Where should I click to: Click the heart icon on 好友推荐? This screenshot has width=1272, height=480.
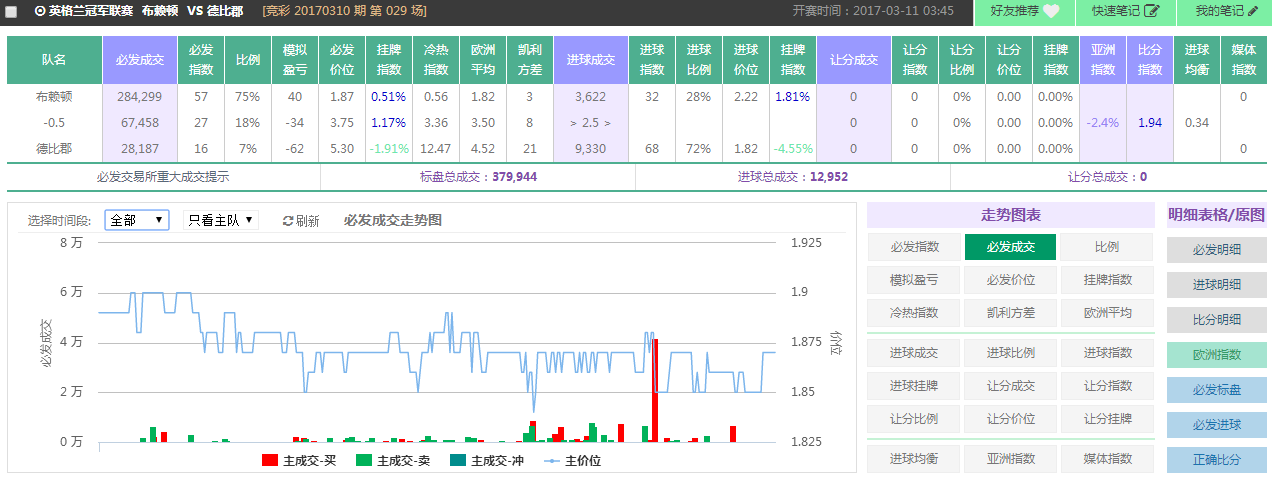(x=1051, y=12)
